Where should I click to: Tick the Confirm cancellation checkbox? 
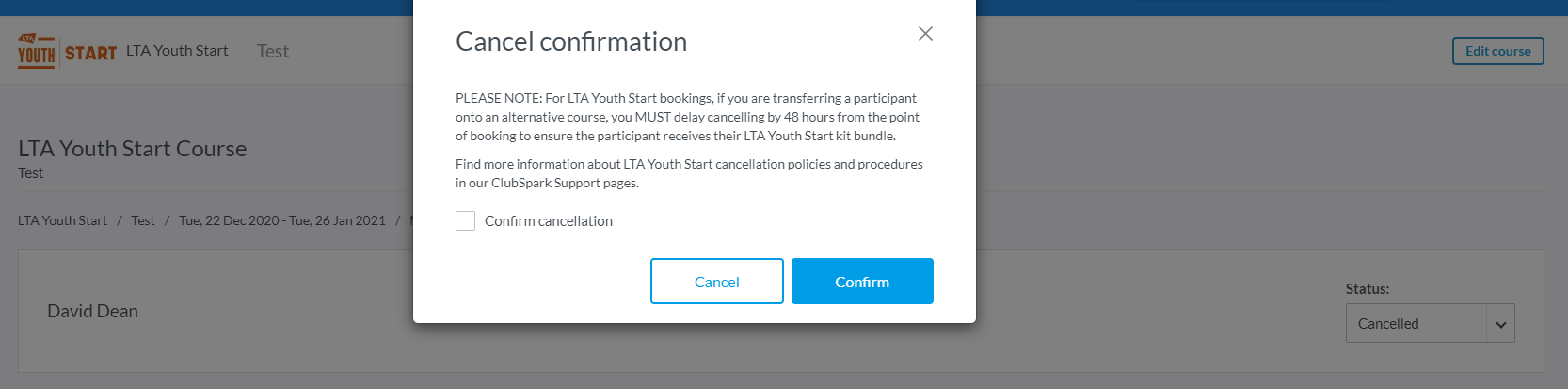tap(465, 221)
